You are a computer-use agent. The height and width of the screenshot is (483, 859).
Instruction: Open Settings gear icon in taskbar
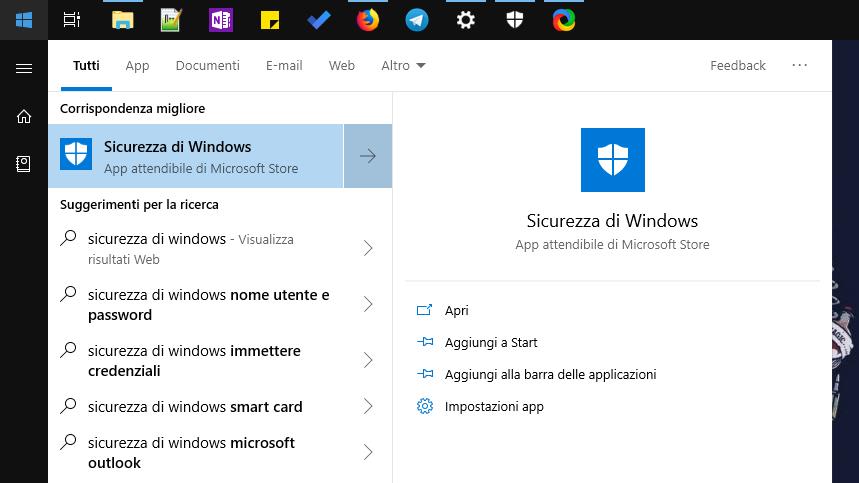466,20
